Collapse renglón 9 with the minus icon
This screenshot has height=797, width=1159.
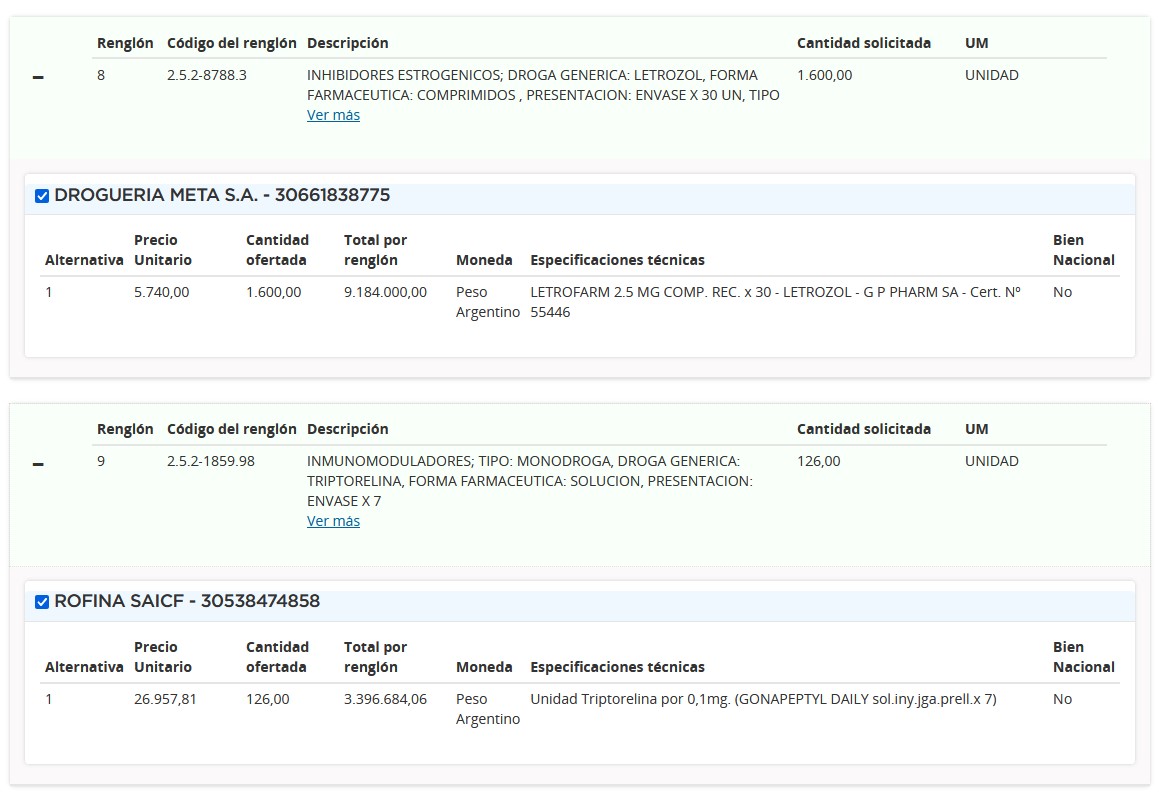tap(38, 464)
